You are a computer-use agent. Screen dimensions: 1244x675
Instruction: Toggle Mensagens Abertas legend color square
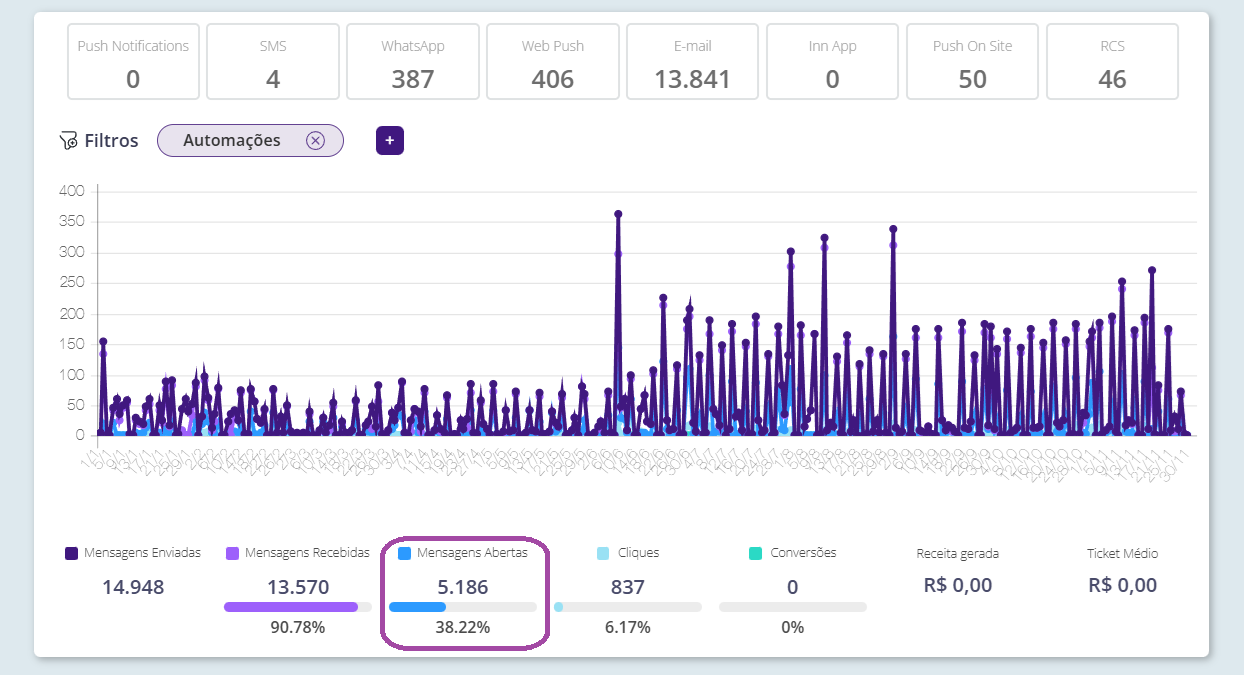point(404,553)
